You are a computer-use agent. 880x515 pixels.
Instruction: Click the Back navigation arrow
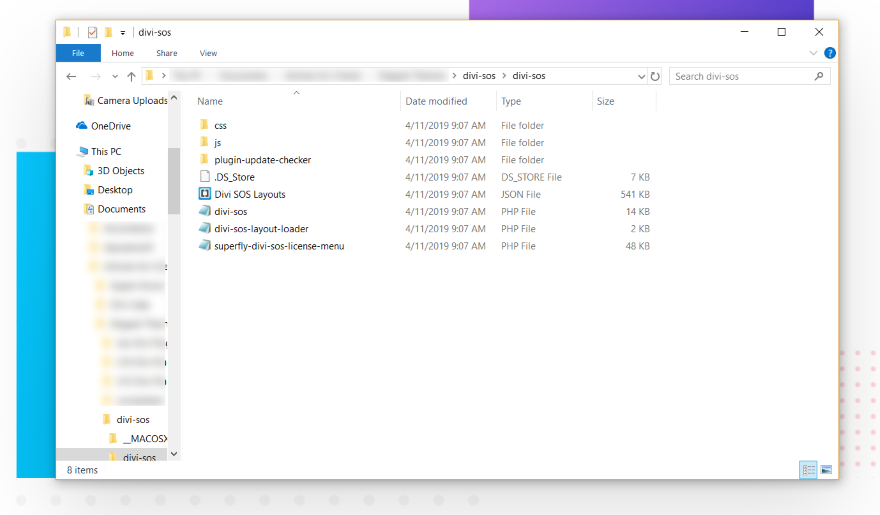[71, 76]
